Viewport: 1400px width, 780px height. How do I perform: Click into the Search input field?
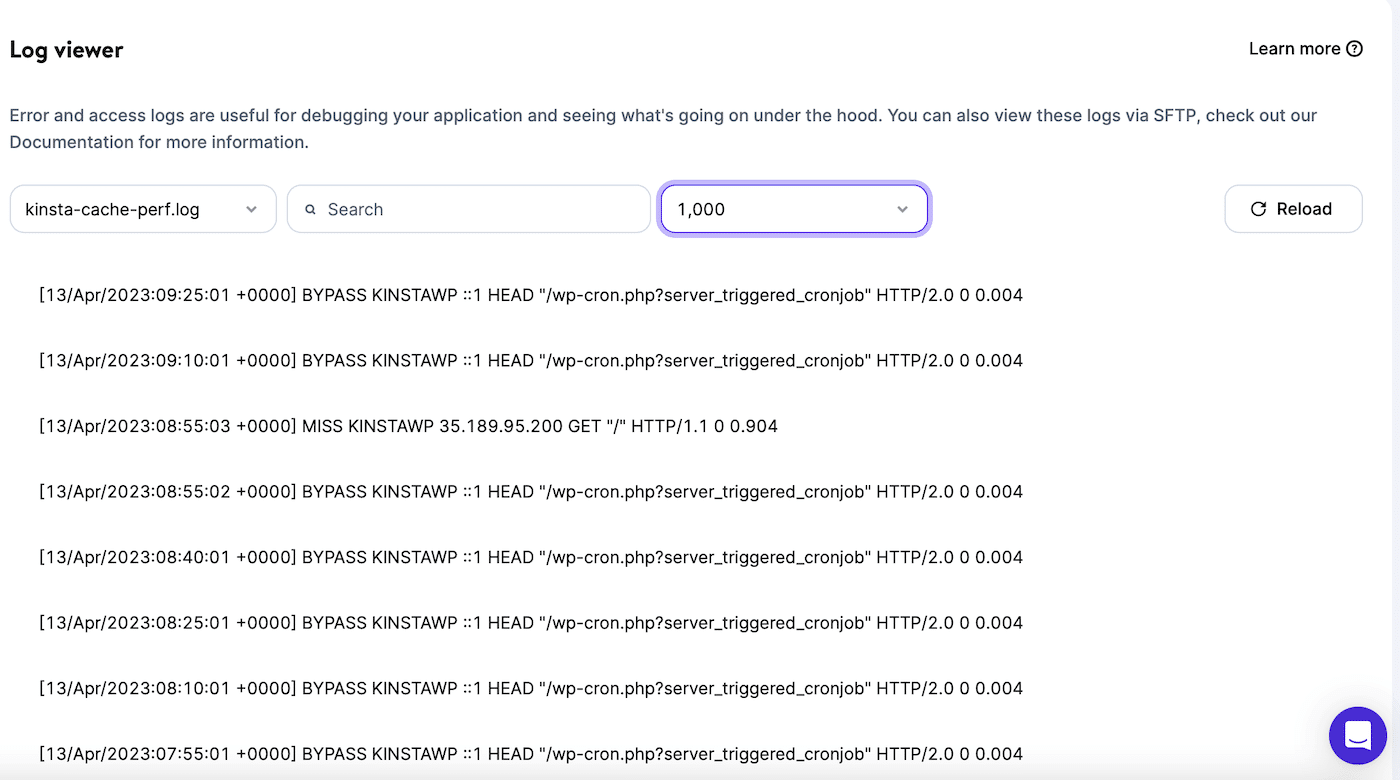tap(468, 209)
